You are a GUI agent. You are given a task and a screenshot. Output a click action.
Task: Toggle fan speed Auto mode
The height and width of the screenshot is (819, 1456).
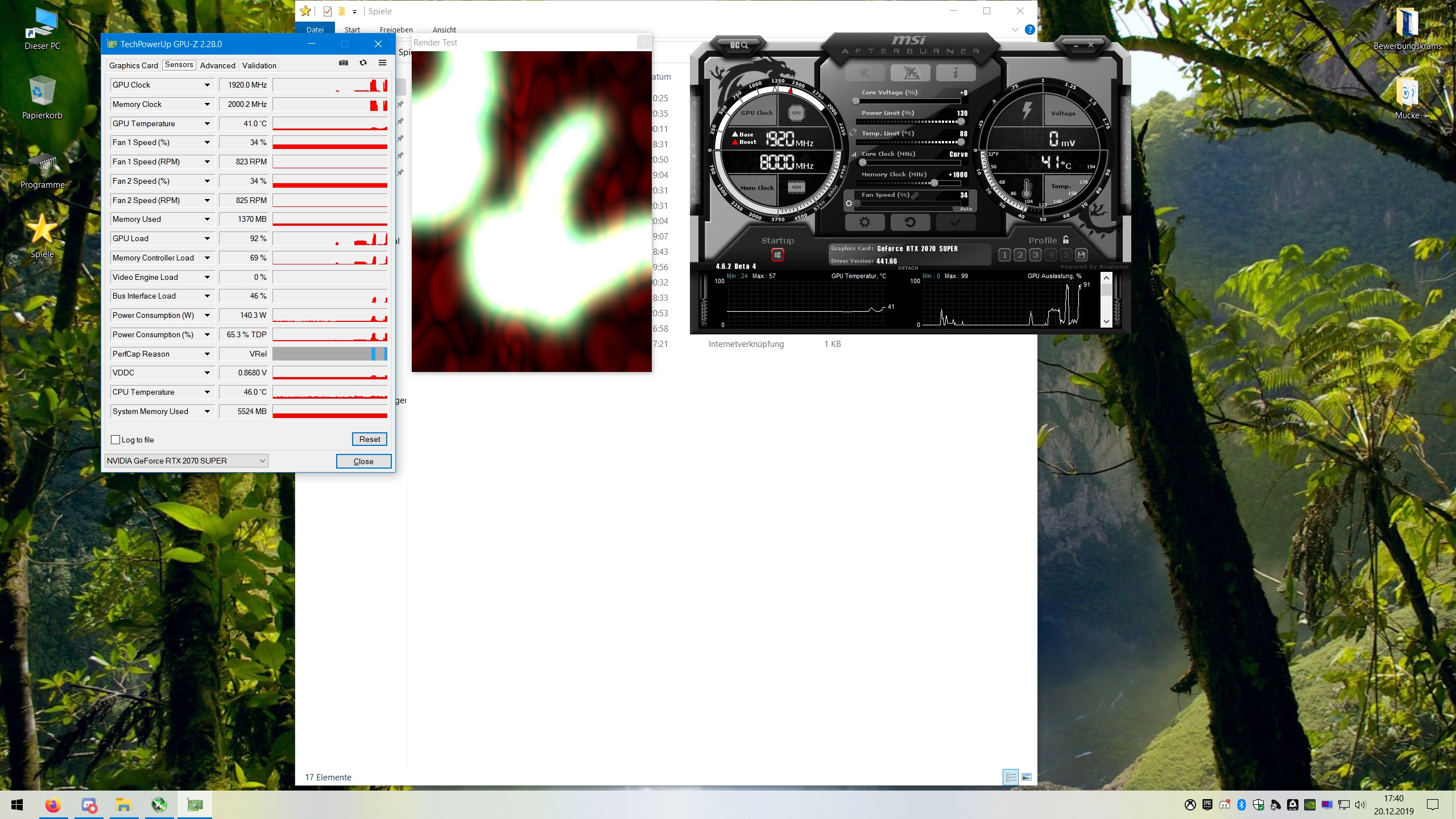pos(966,209)
